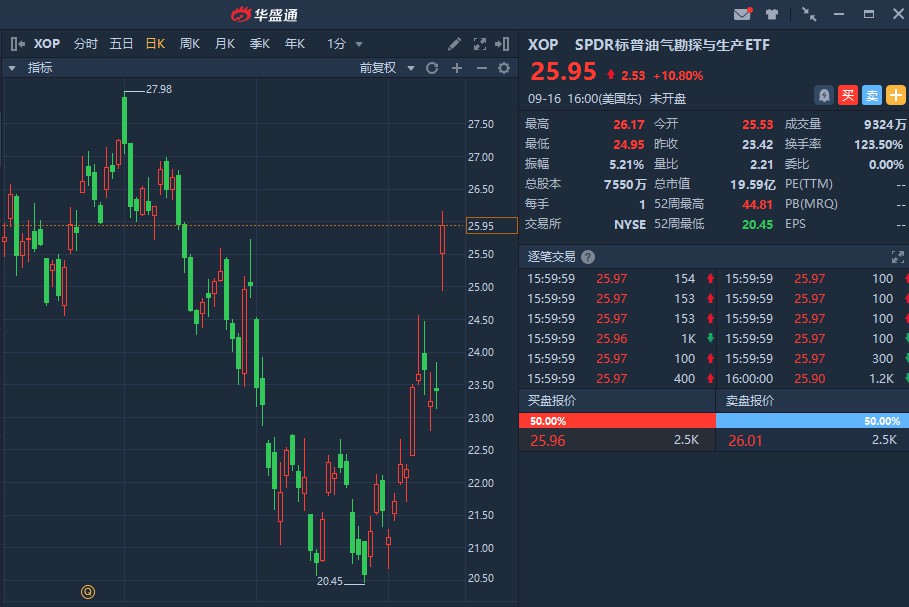
Task: Click the bid price 25.96
Action: (547, 441)
